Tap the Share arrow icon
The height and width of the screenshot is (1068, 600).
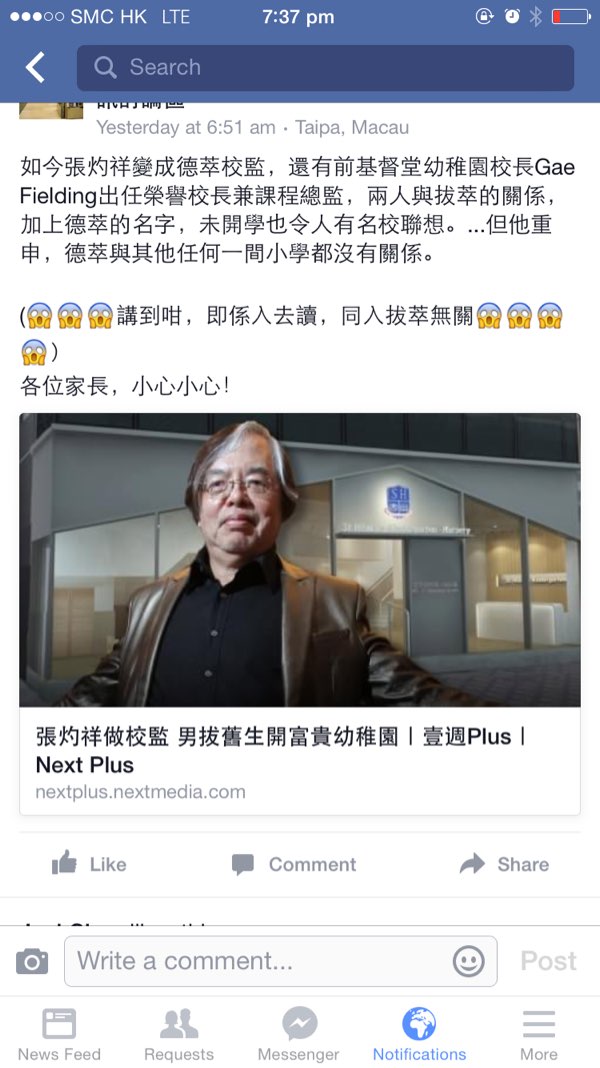(472, 864)
